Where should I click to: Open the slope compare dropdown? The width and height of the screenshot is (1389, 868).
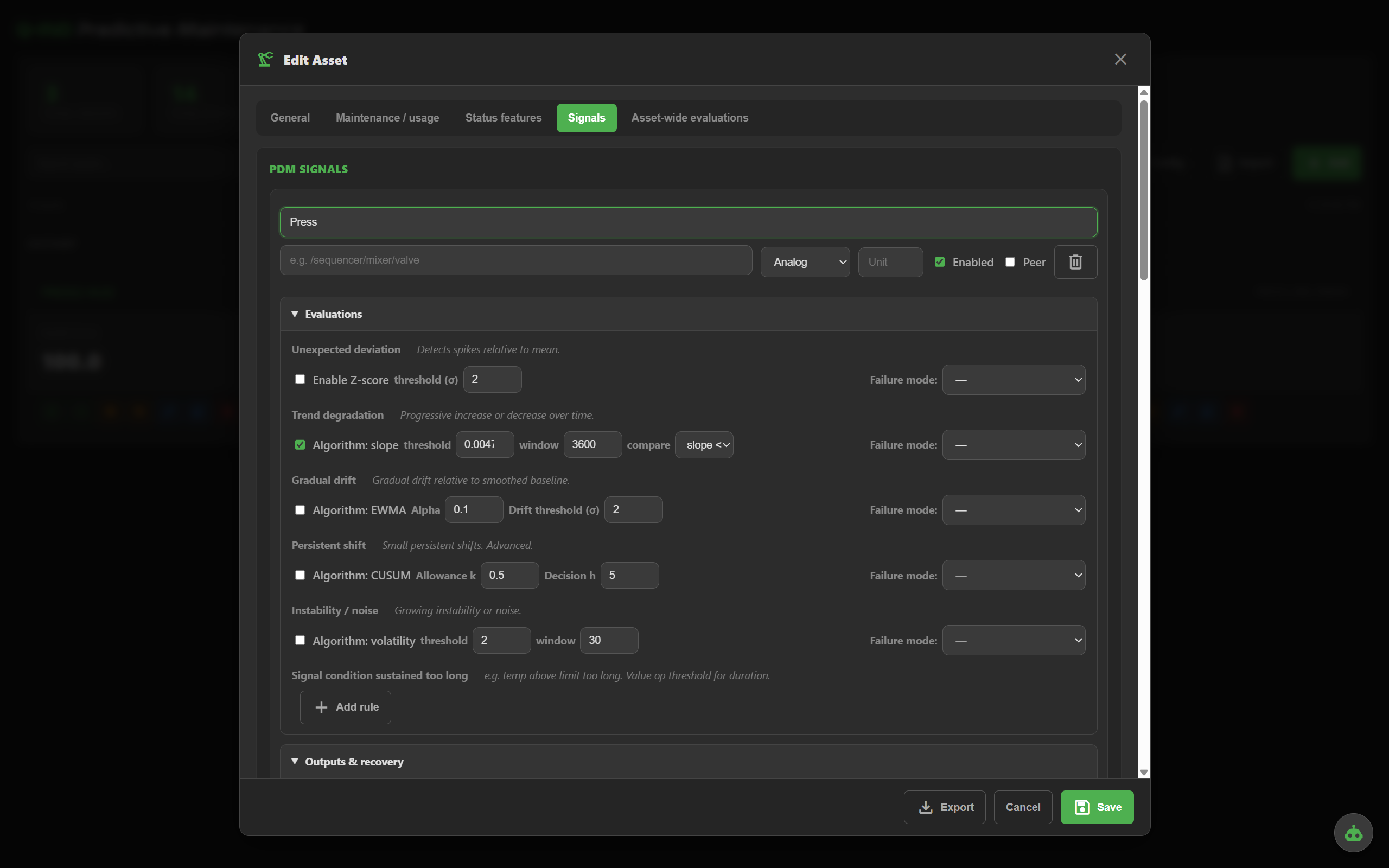[704, 445]
